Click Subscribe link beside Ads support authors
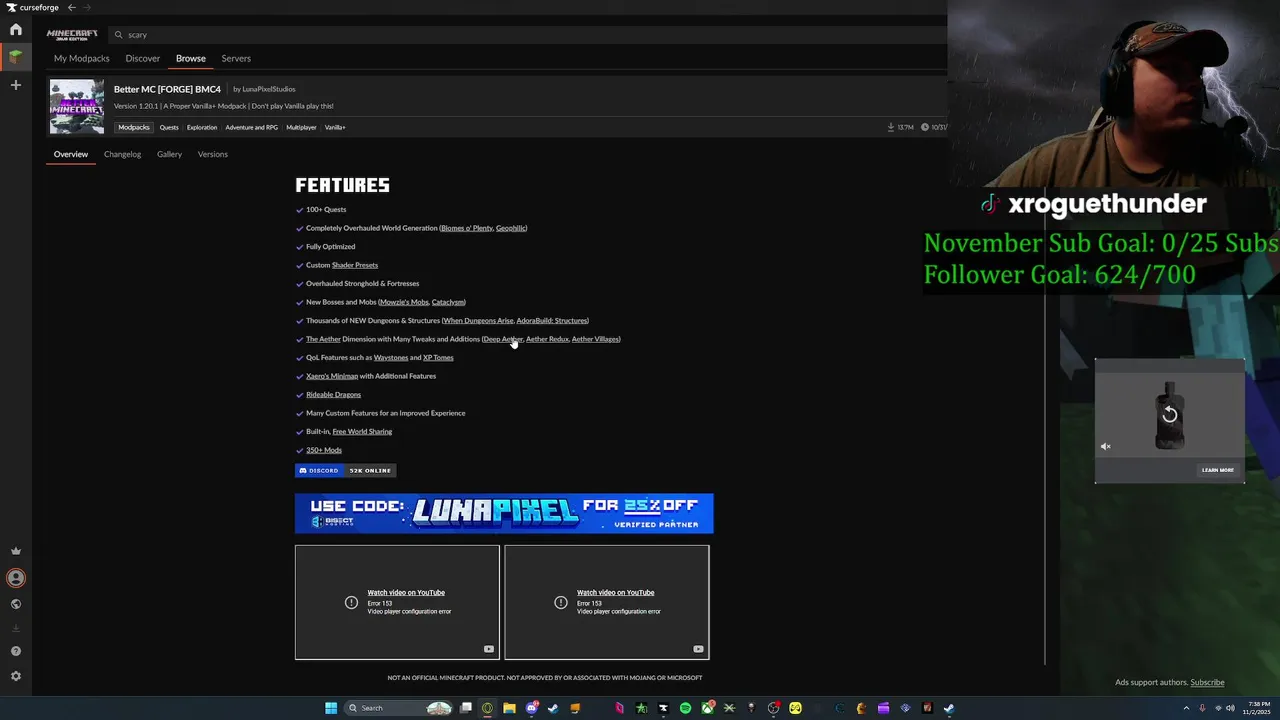 [1207, 683]
